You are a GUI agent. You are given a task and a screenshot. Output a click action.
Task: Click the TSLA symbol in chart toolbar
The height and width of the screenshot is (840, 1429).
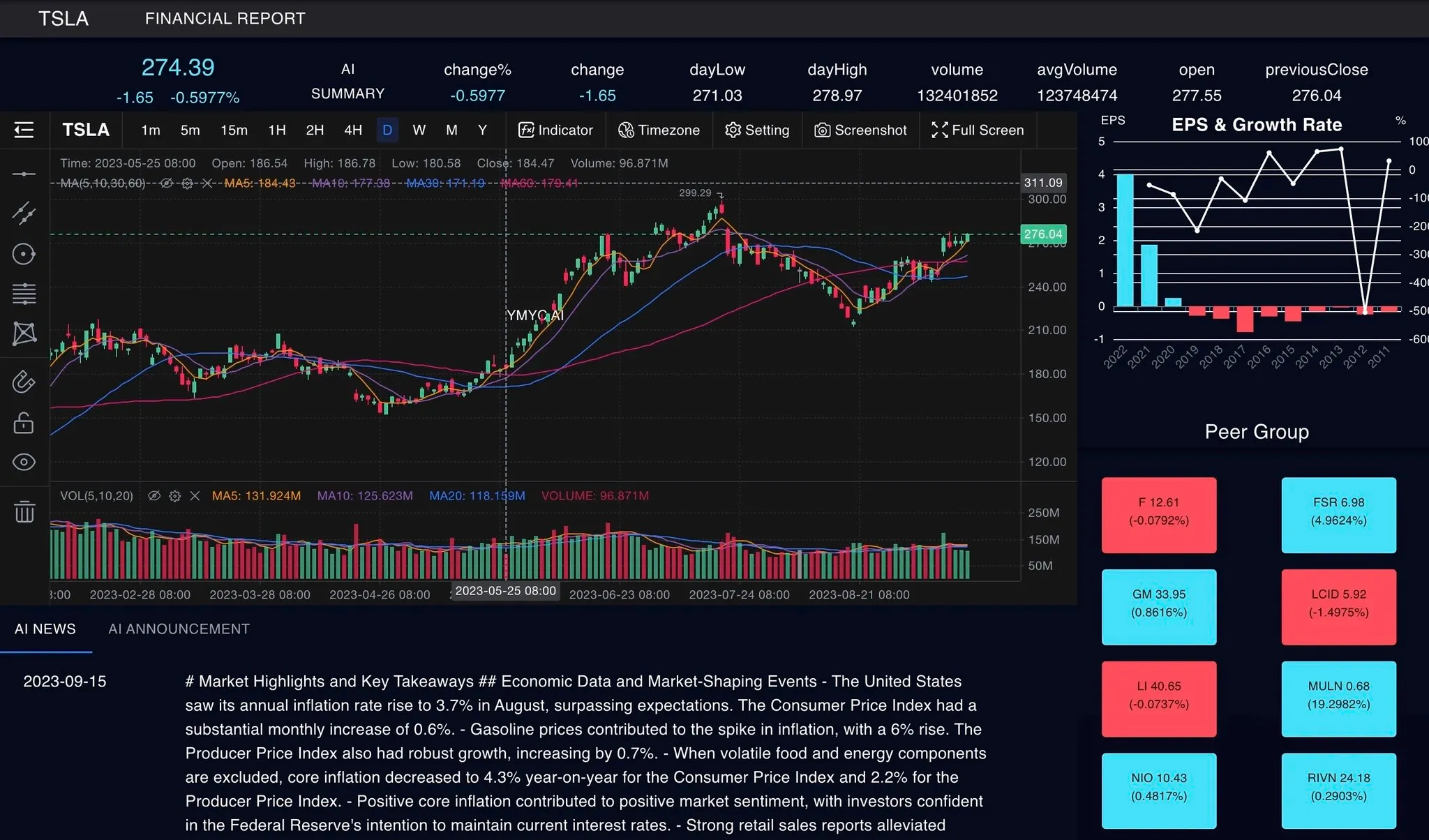coord(86,130)
